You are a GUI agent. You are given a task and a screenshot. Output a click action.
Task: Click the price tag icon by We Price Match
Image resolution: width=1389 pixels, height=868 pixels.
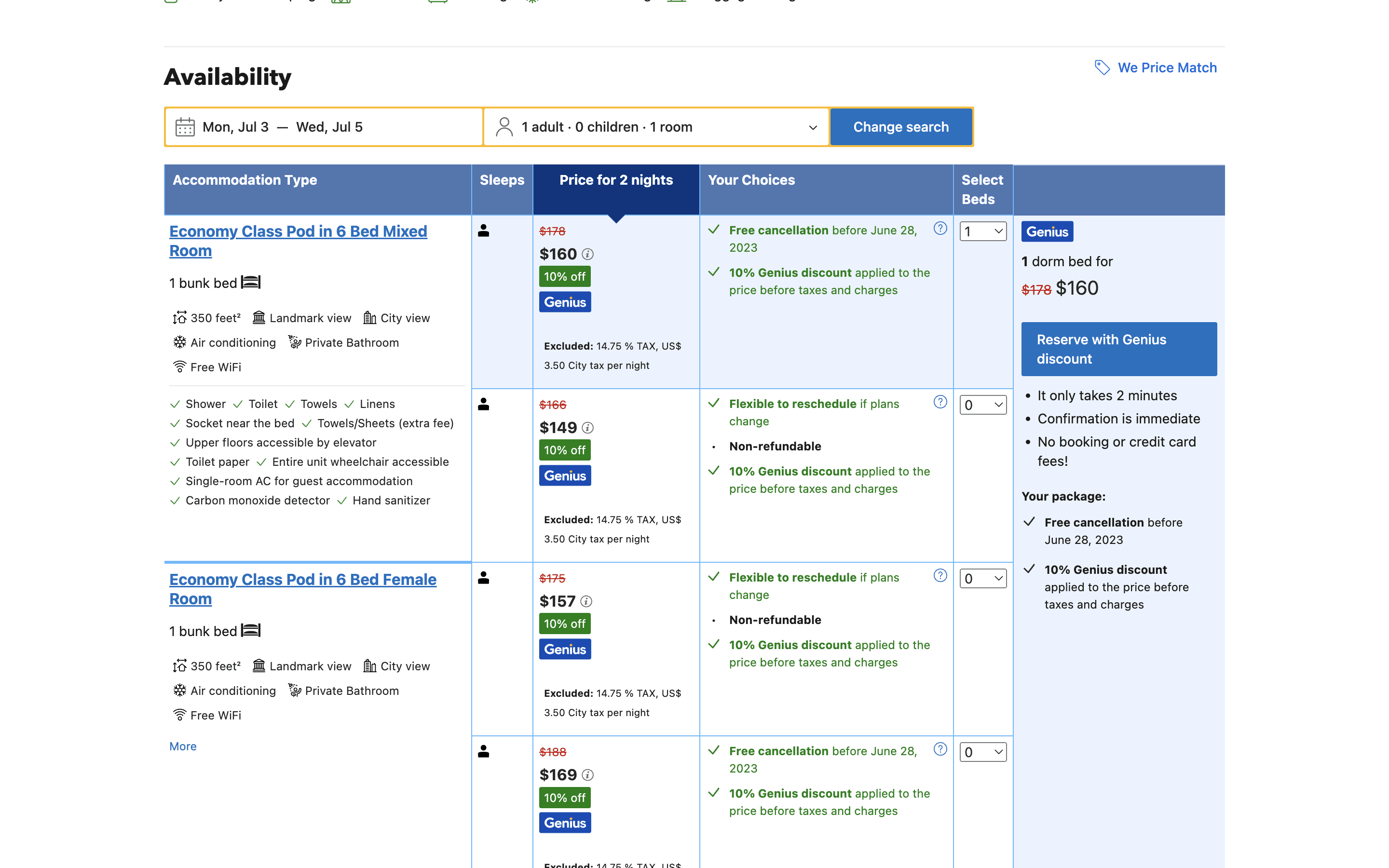click(1102, 68)
